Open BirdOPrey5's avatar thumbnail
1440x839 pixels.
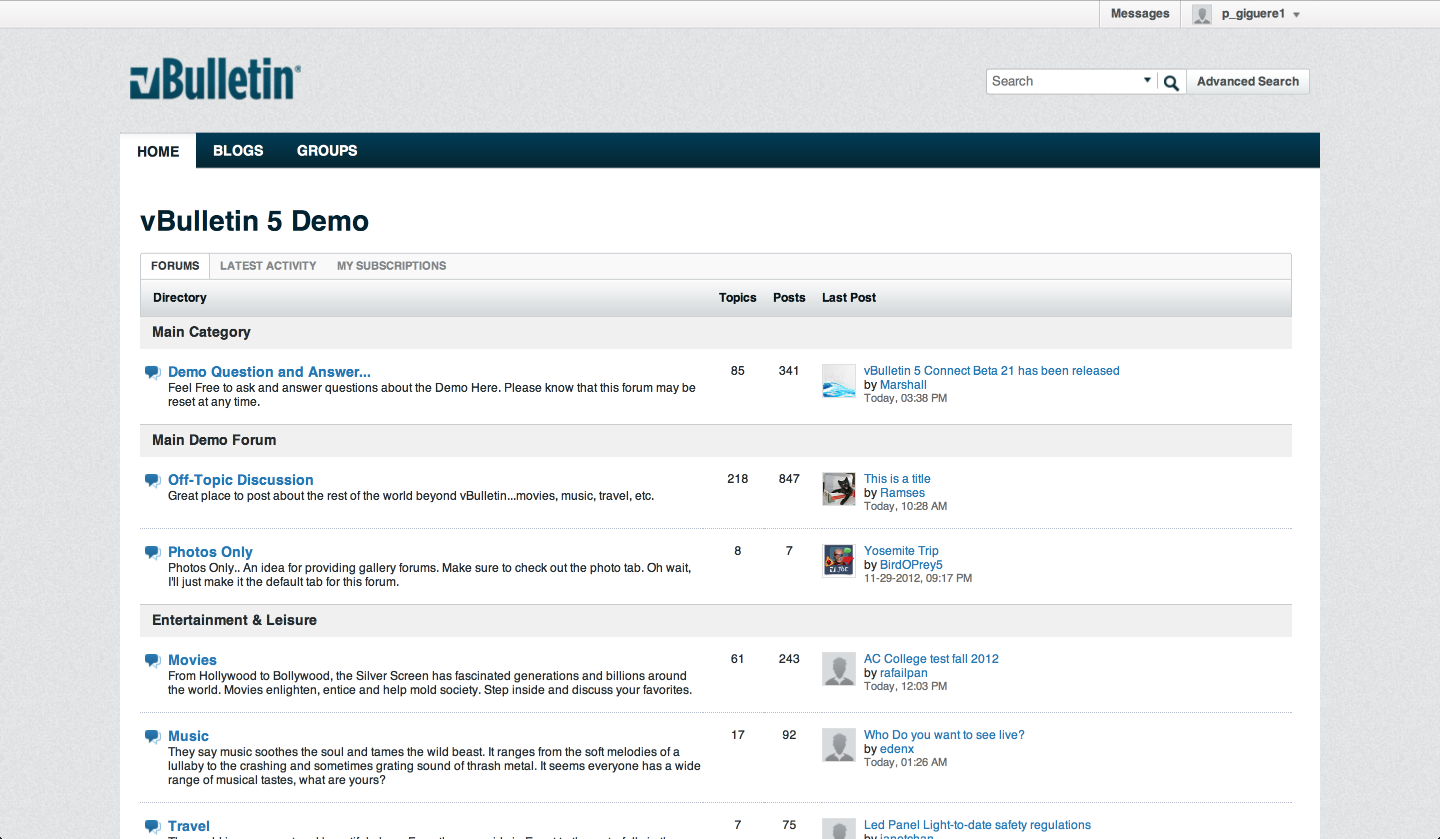tap(839, 561)
